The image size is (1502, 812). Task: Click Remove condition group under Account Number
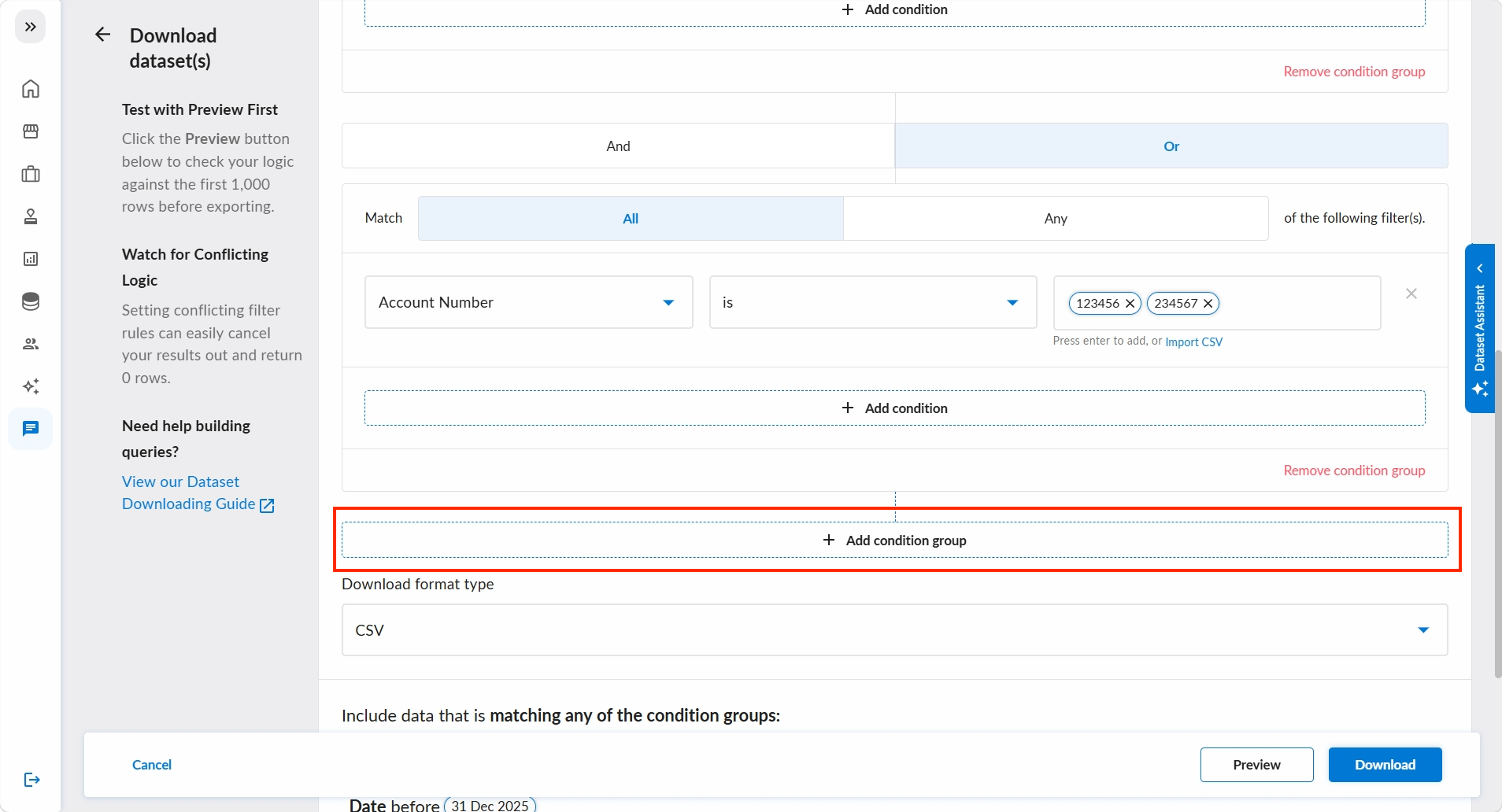(1354, 470)
